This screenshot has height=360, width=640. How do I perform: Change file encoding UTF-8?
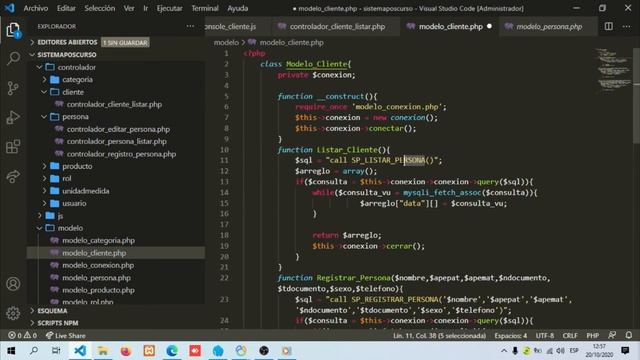pyautogui.click(x=544, y=336)
